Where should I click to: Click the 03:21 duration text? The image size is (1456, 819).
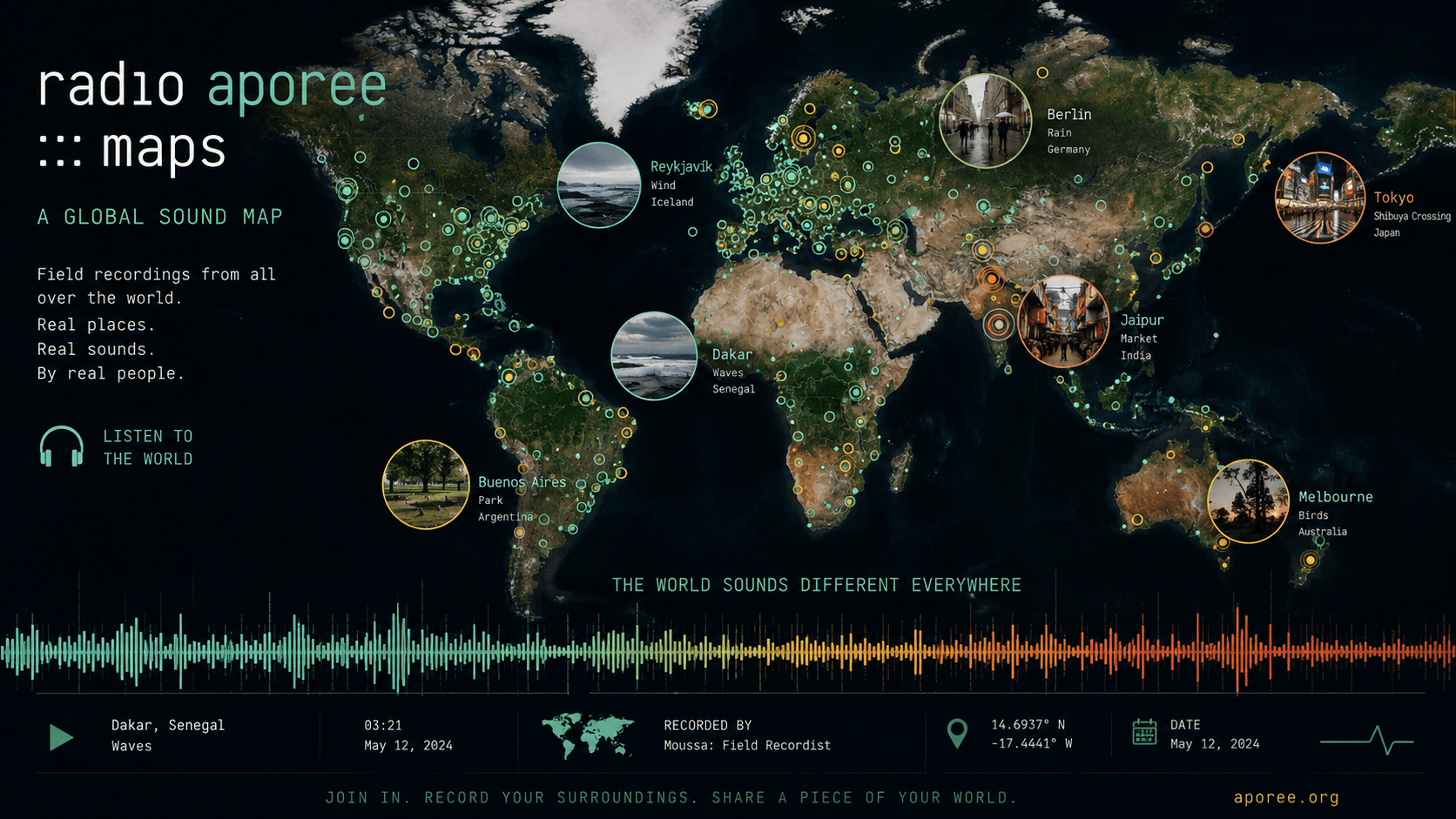pos(383,725)
